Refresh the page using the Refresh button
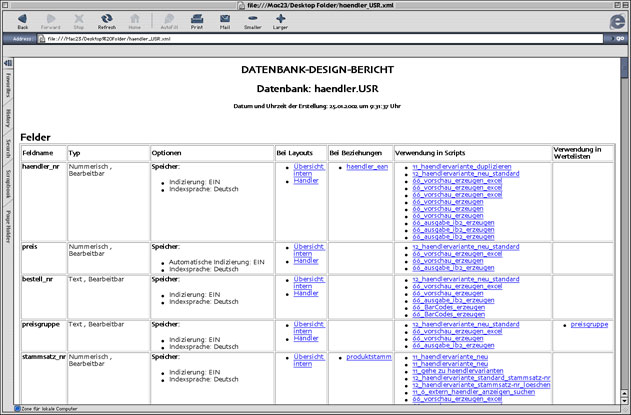 click(107, 21)
